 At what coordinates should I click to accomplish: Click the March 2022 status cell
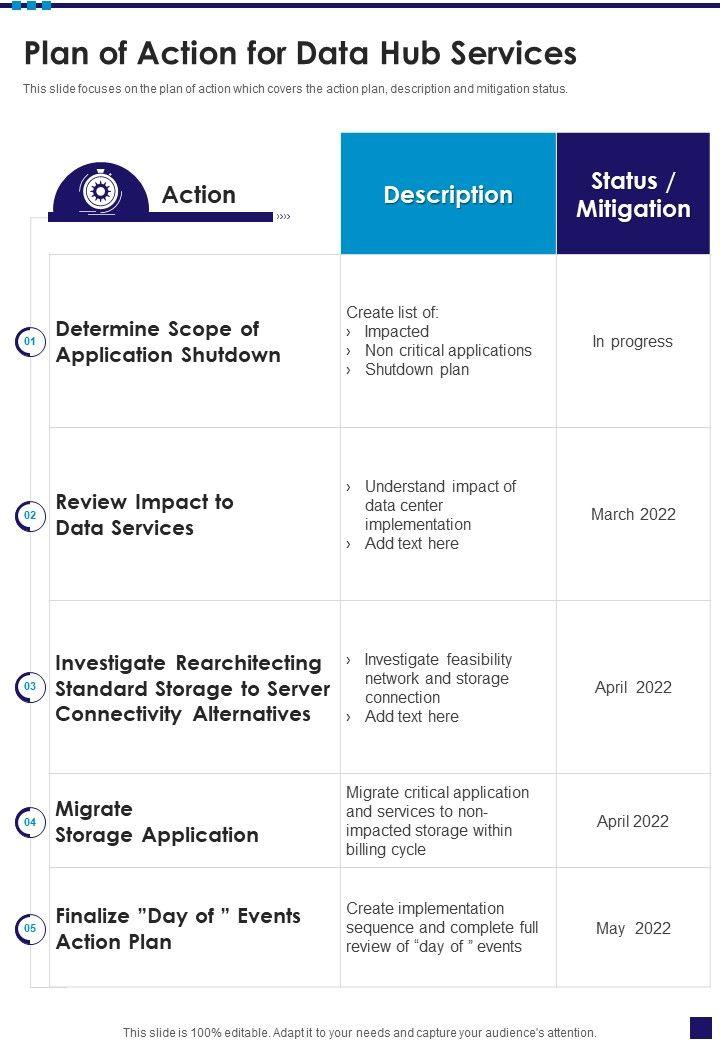[633, 515]
